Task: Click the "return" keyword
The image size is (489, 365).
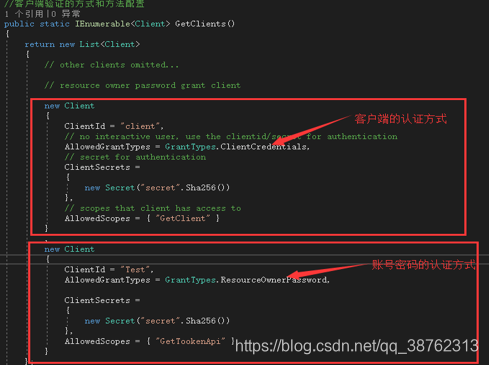Action: click(x=39, y=44)
